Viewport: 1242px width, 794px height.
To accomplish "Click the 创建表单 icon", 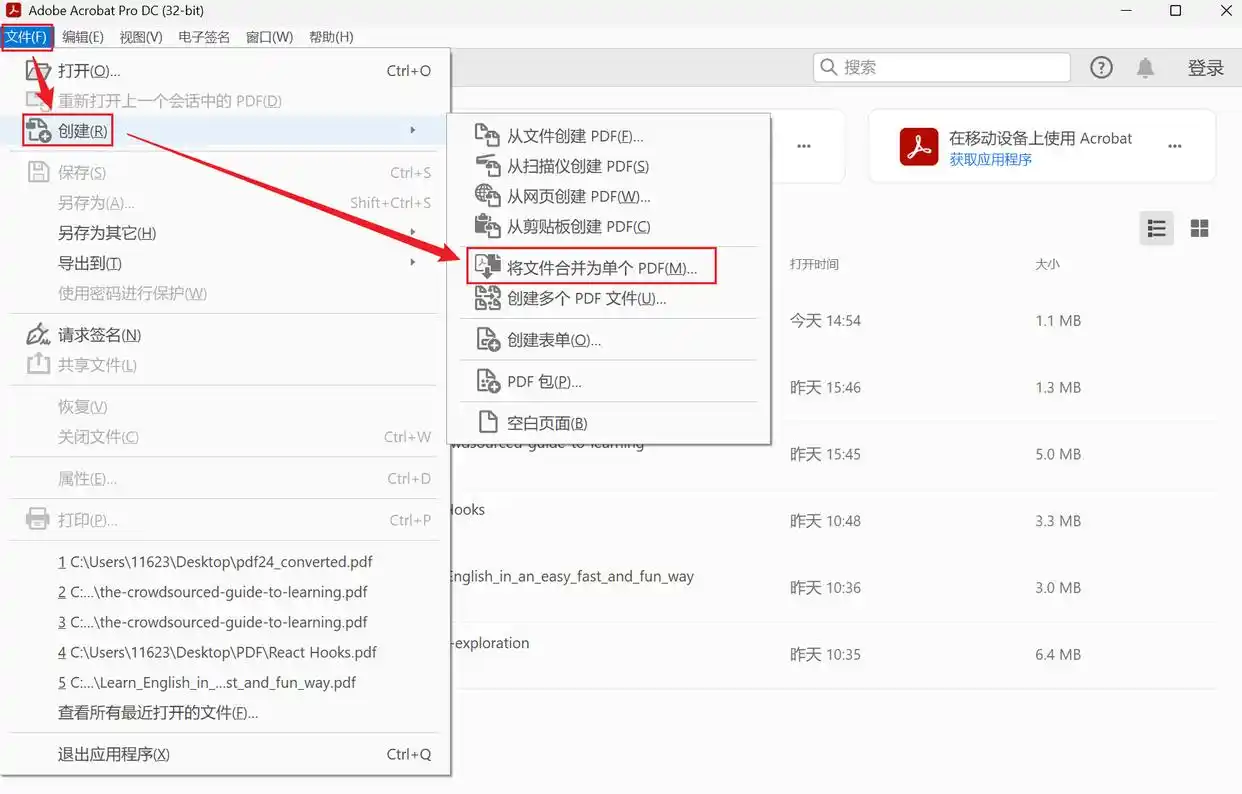I will 487,339.
